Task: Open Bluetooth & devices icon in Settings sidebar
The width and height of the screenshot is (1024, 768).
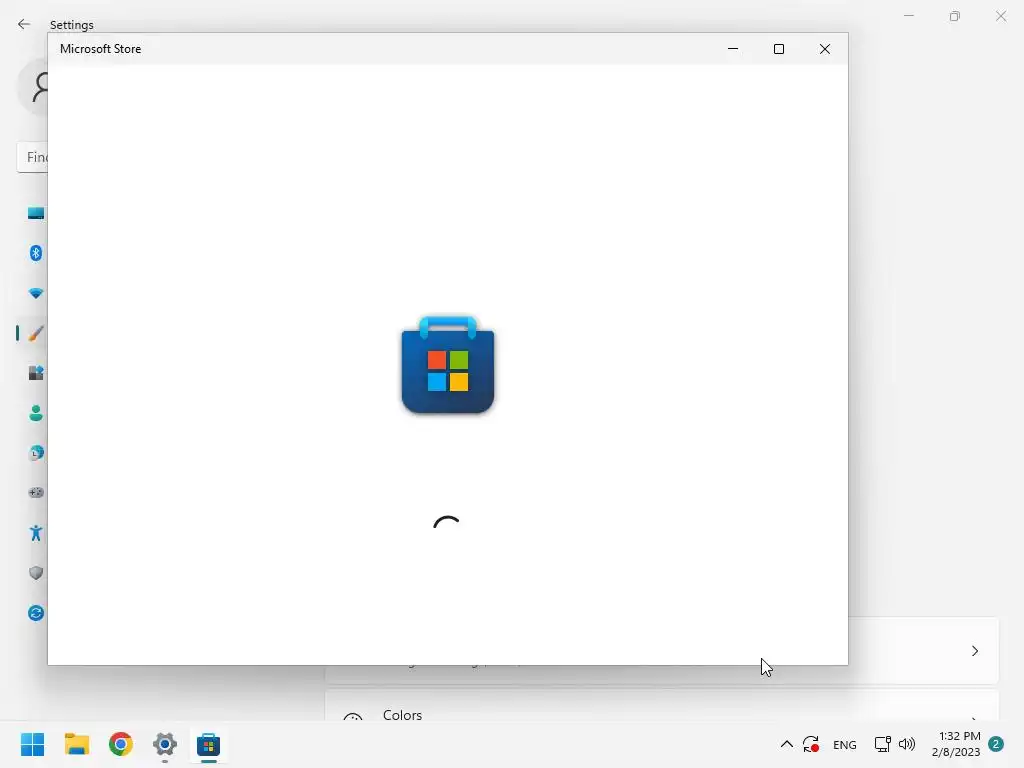Action: [x=36, y=253]
